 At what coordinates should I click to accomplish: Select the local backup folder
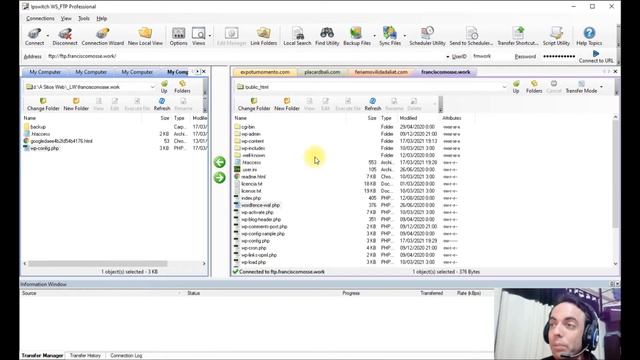click(x=38, y=127)
